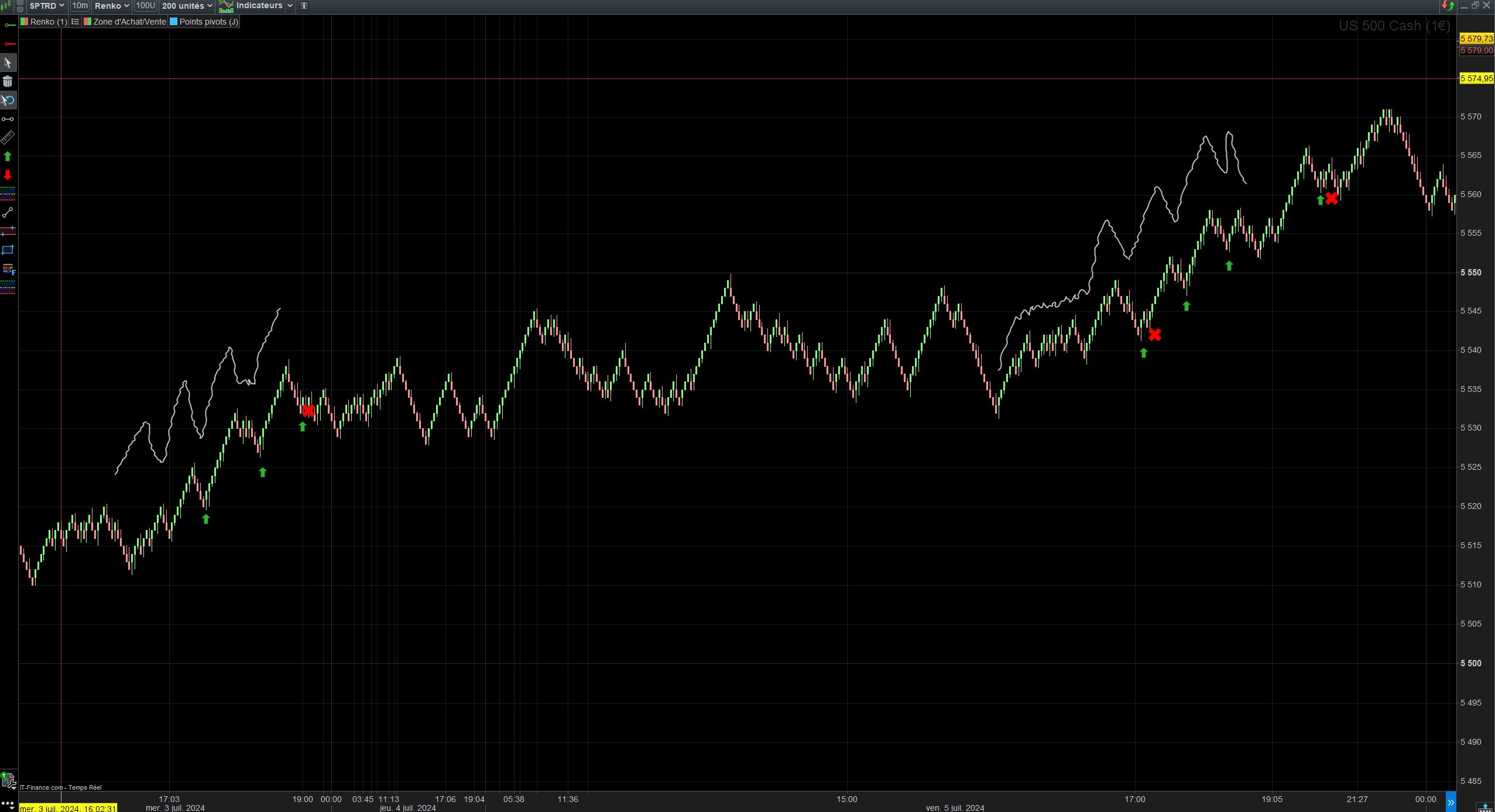This screenshot has height=812, width=1495.
Task: Select the cursor pointer tool
Action: coord(8,63)
